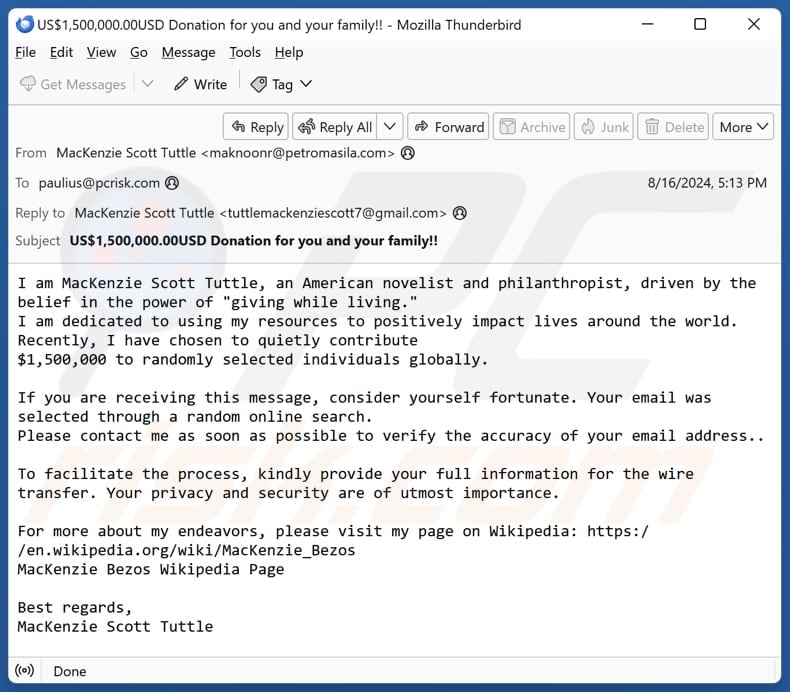790x692 pixels.
Task: Click the subject line text
Action: (x=253, y=241)
